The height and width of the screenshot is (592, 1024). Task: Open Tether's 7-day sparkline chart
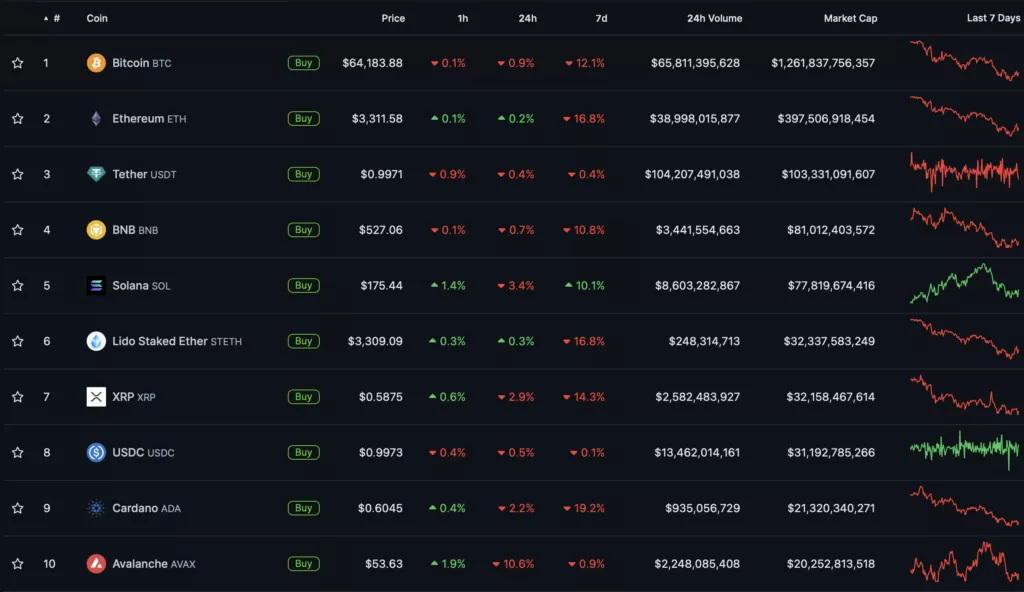click(x=965, y=172)
